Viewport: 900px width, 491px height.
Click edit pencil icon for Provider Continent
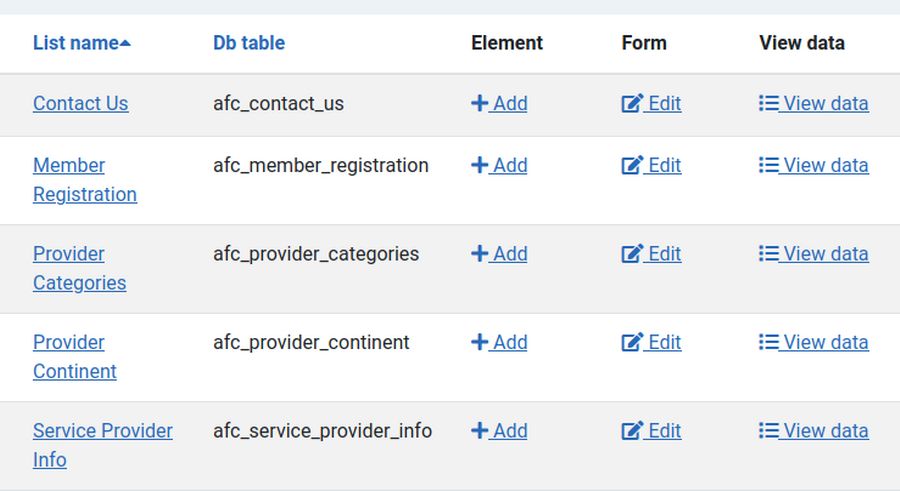(632, 342)
